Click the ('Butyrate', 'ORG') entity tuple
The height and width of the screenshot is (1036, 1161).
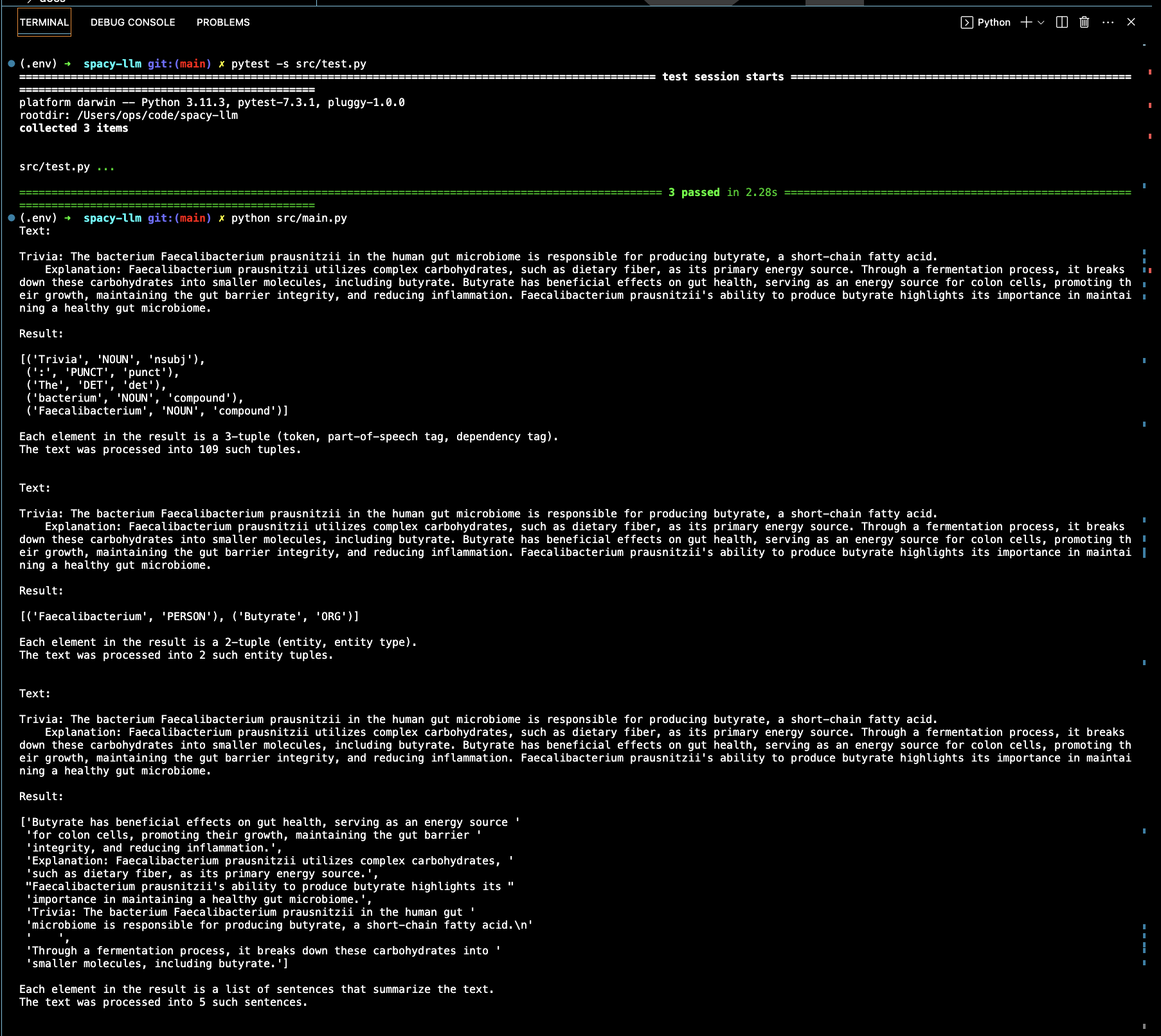tap(292, 616)
